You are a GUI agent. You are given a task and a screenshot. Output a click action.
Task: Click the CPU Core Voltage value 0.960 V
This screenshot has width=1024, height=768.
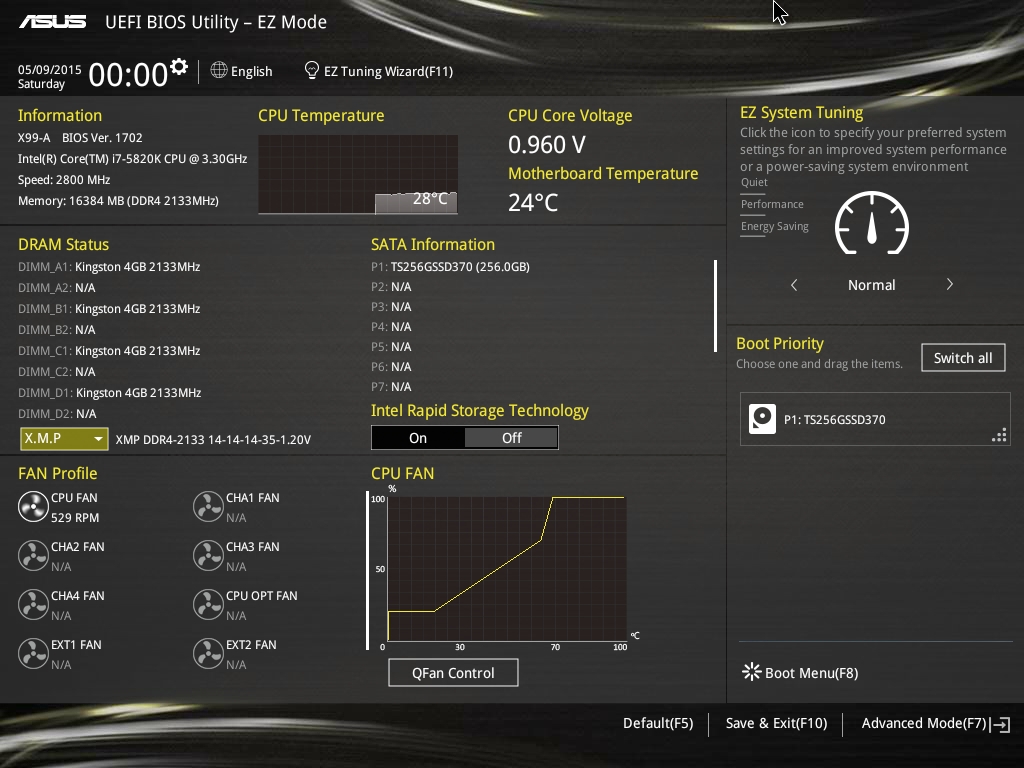click(547, 144)
